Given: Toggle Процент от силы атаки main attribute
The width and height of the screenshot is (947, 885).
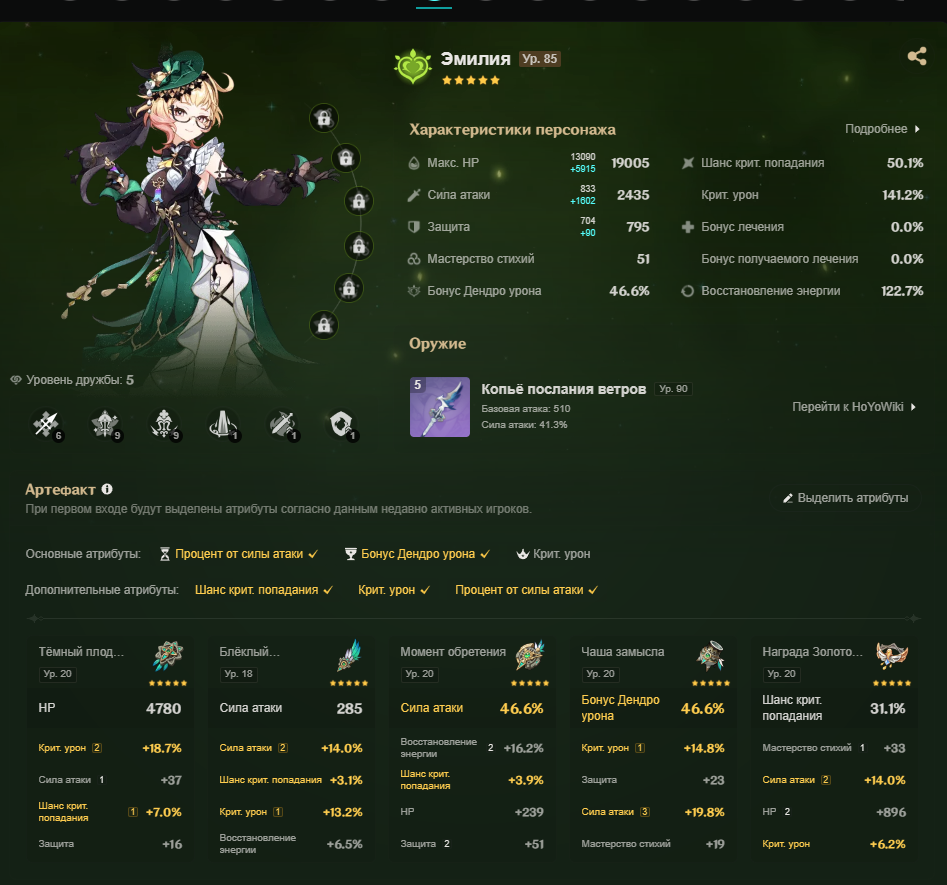Looking at the screenshot, I should [239, 554].
